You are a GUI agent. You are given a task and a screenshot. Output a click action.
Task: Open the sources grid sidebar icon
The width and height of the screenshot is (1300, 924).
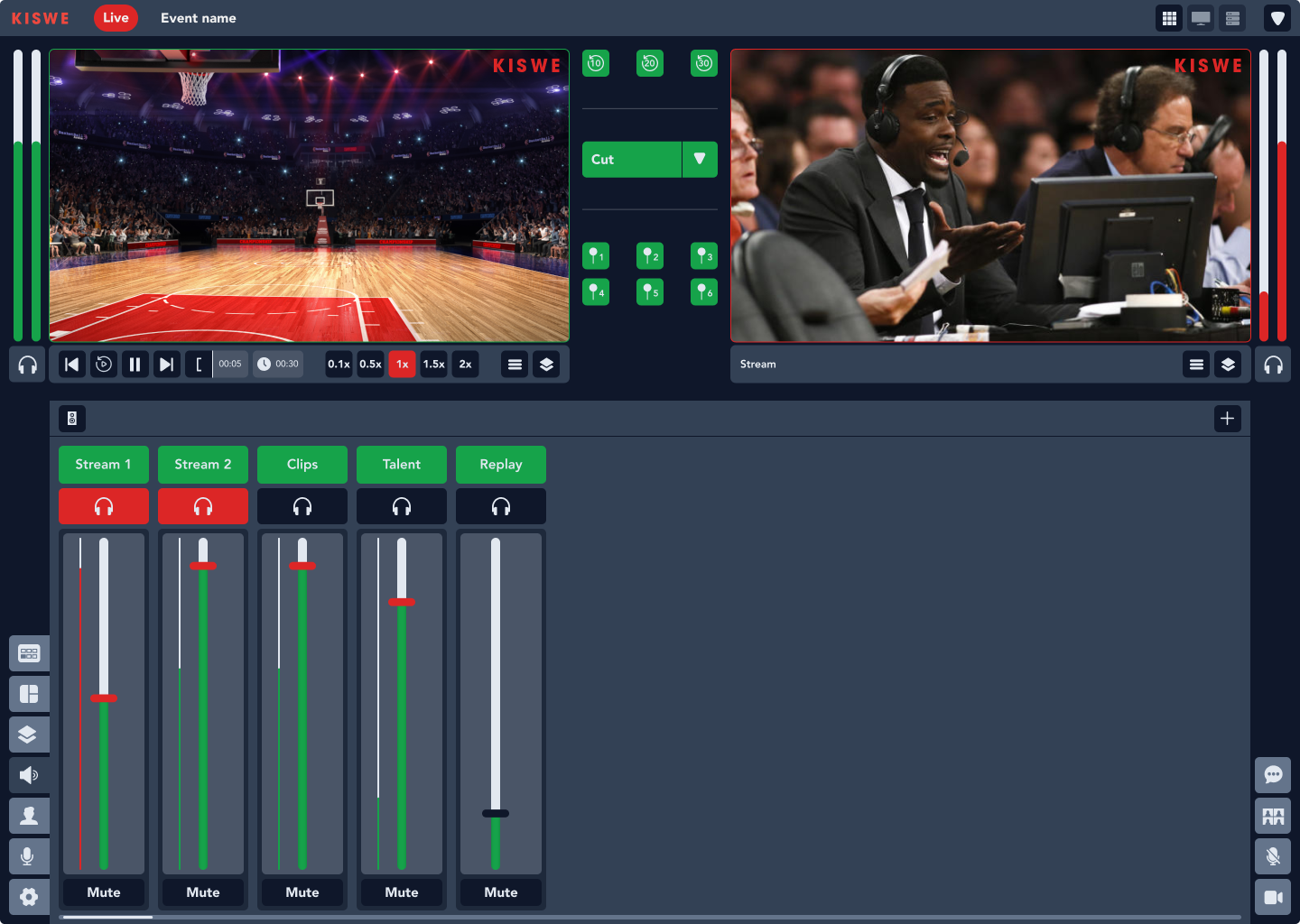click(x=29, y=653)
